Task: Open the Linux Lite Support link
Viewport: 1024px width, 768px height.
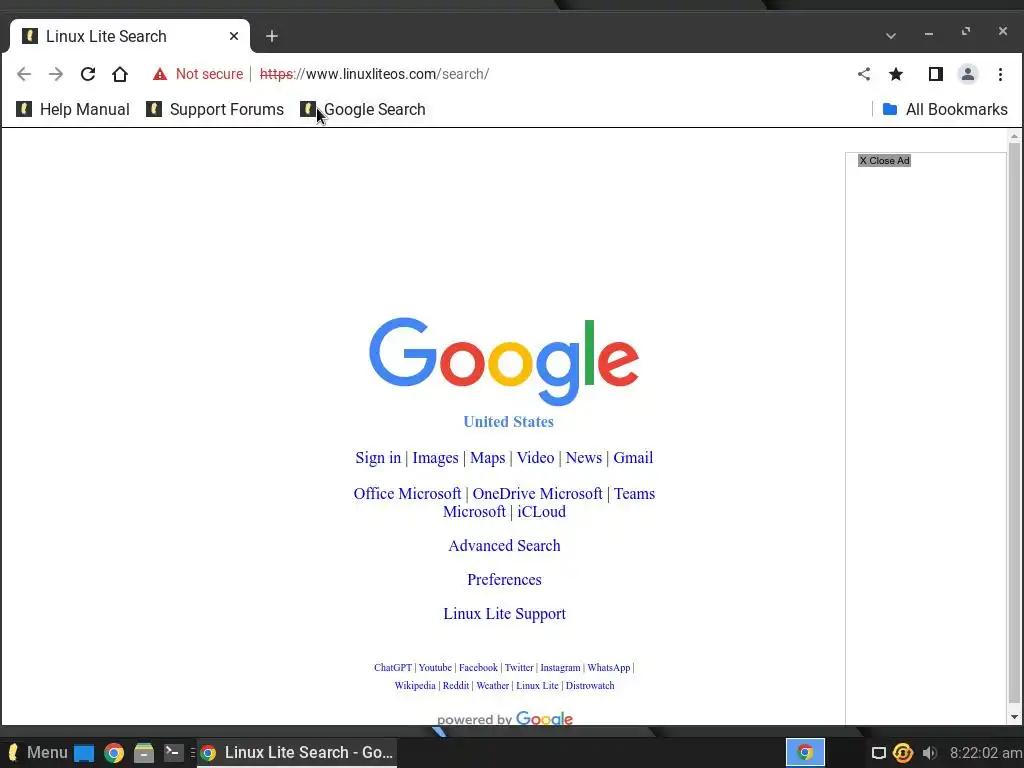Action: tap(504, 614)
